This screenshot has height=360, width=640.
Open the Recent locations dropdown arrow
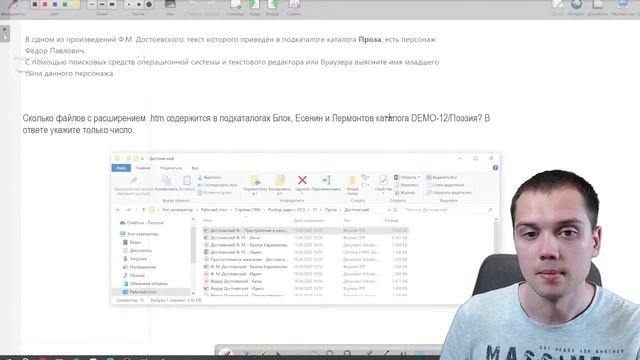point(136,210)
